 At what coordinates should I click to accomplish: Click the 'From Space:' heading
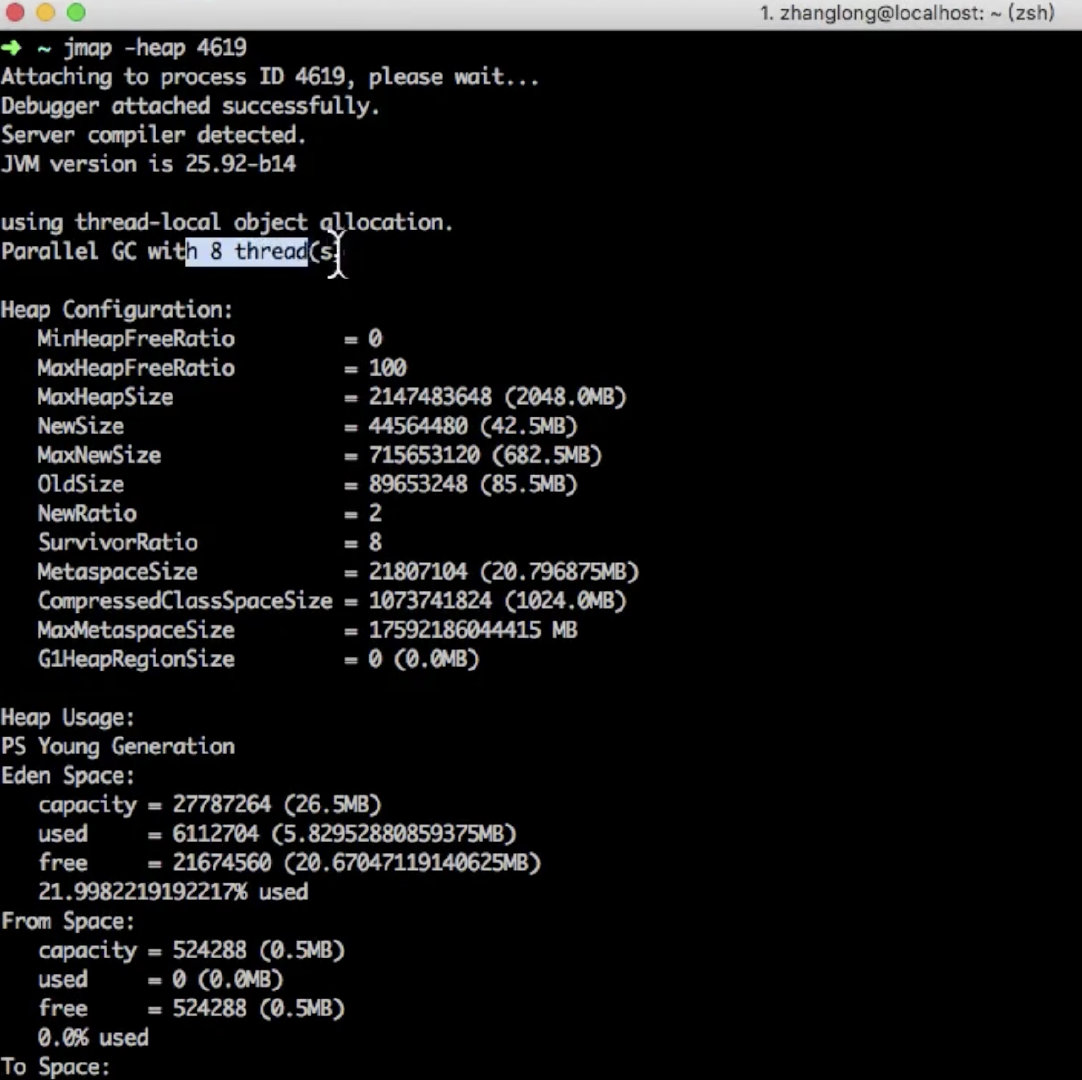pos(68,921)
